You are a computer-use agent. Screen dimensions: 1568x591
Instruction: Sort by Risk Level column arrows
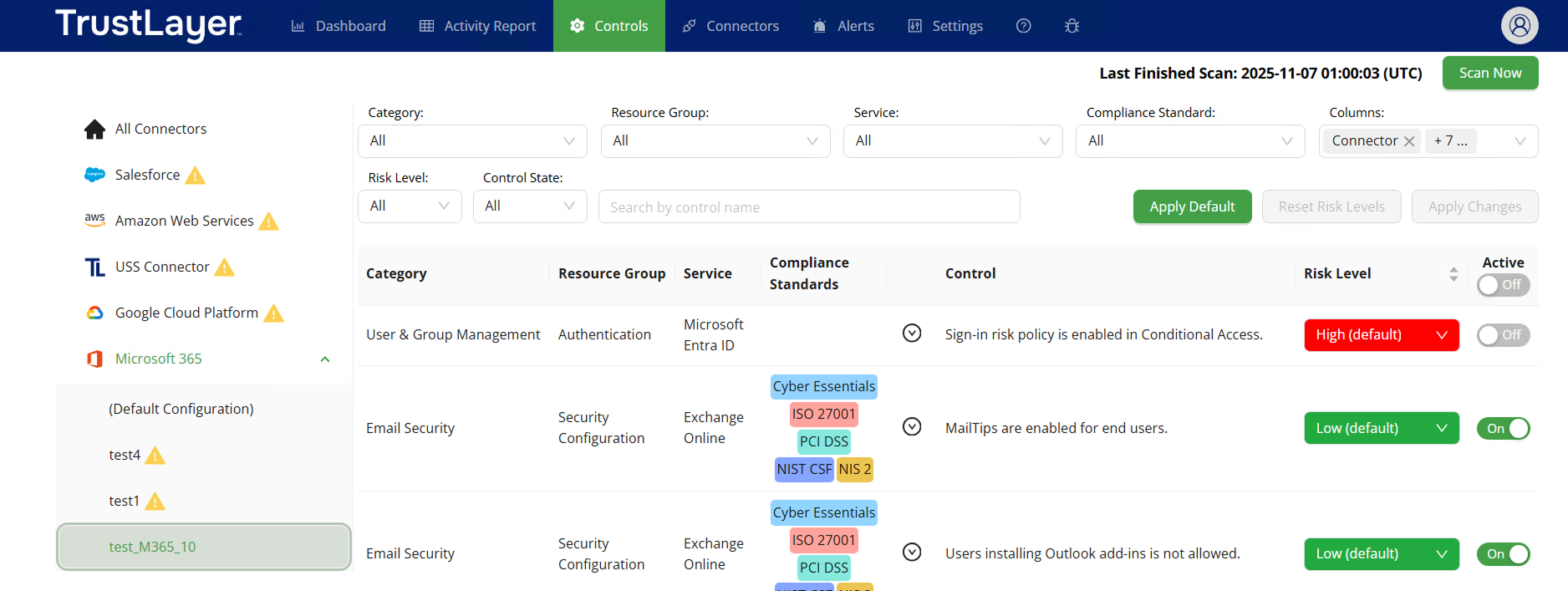point(1453,274)
